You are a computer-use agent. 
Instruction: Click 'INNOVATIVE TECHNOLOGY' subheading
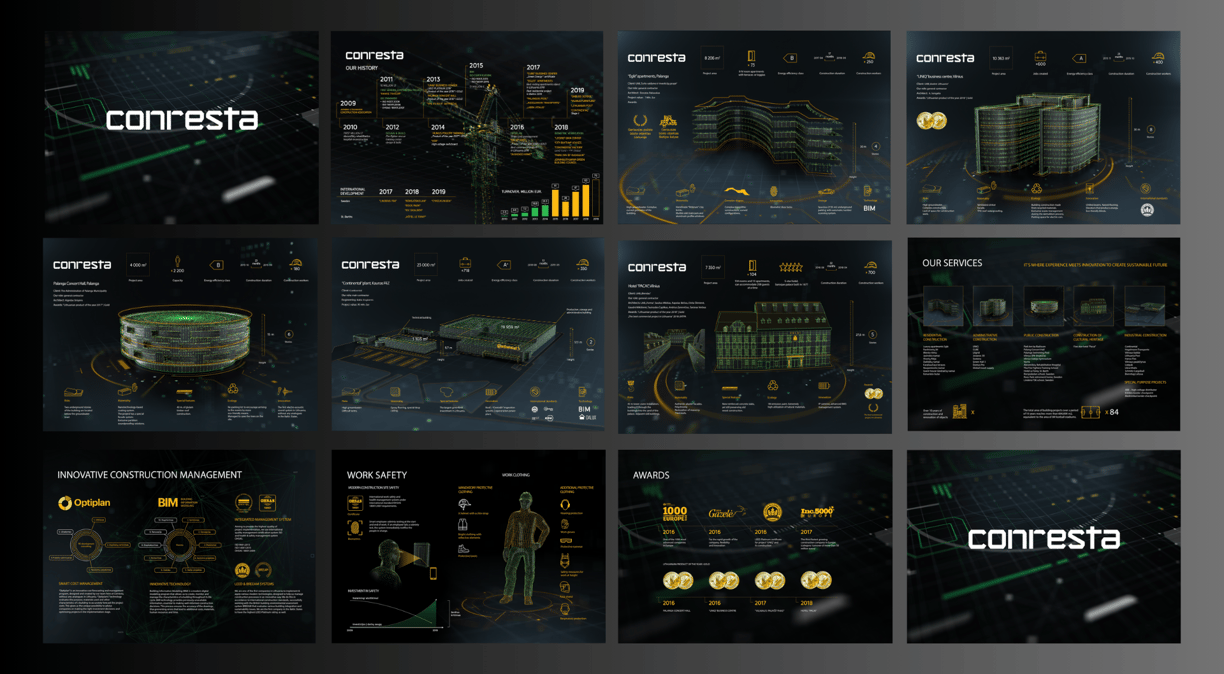click(172, 584)
